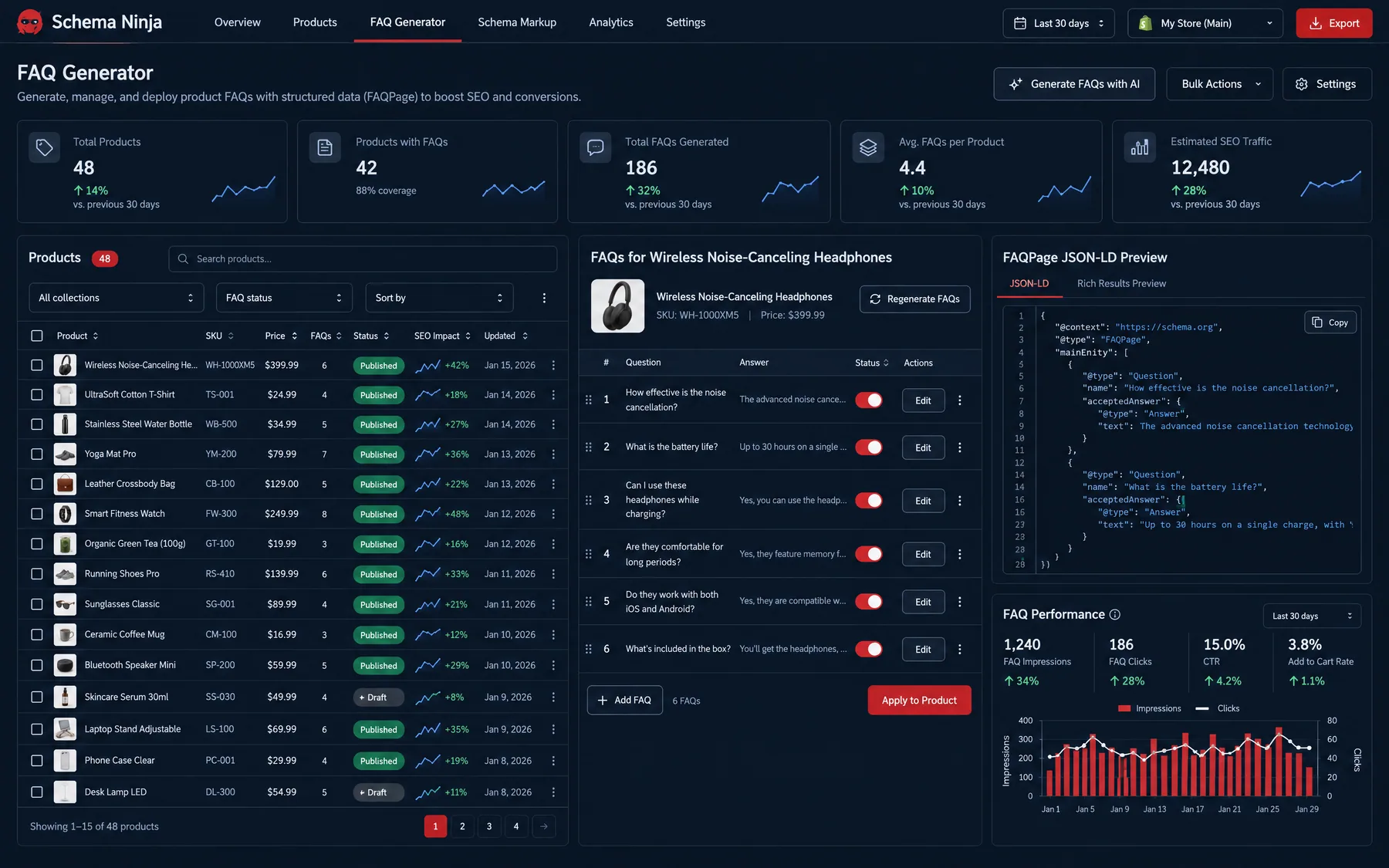Open products filter options three-dot menu

[544, 298]
